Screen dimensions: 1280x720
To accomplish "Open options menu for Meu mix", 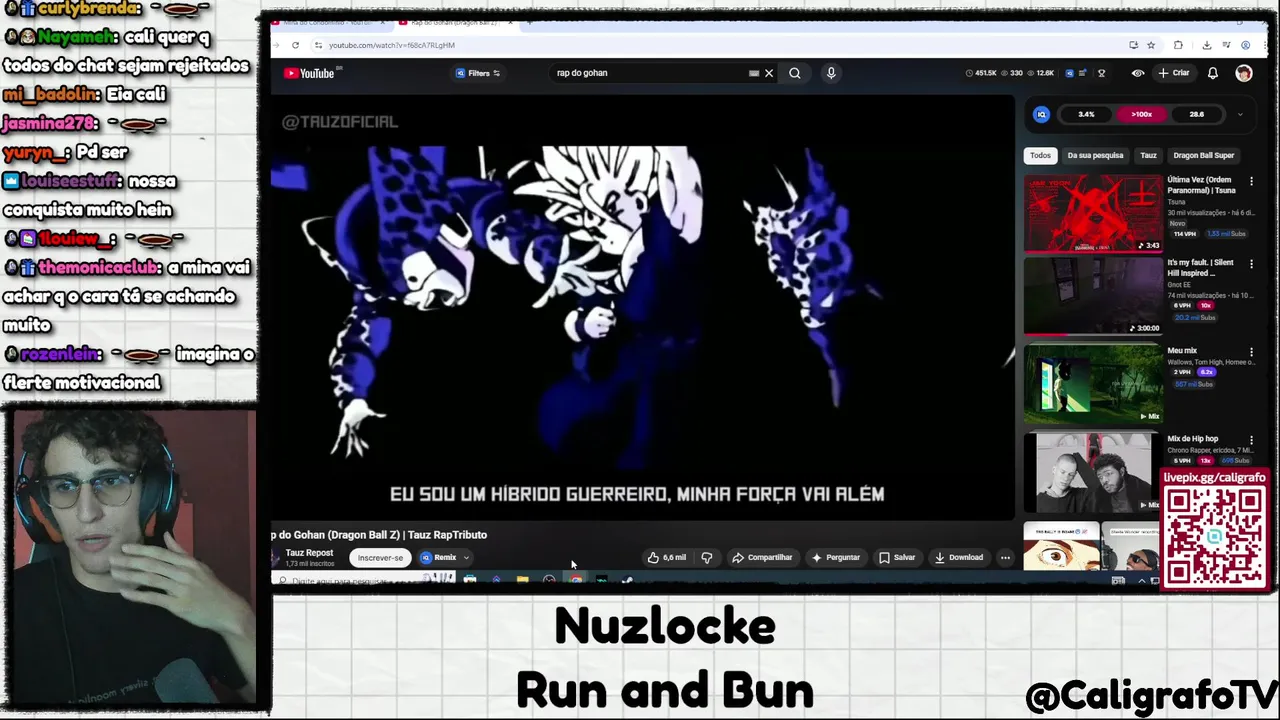I will pos(1251,352).
